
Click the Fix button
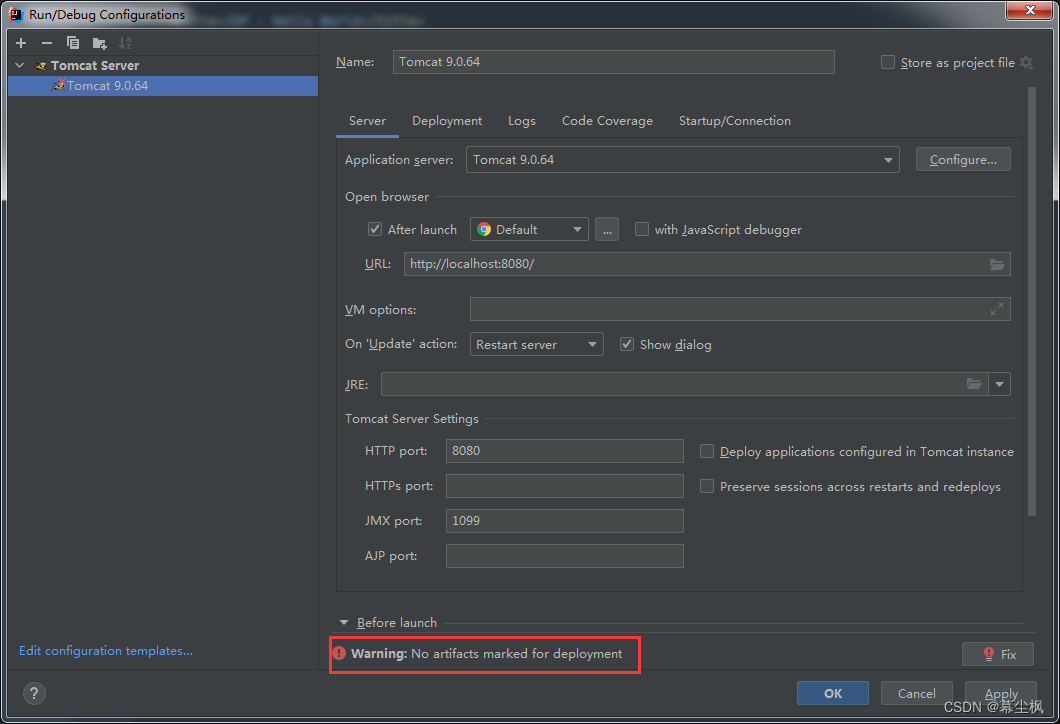pos(998,653)
